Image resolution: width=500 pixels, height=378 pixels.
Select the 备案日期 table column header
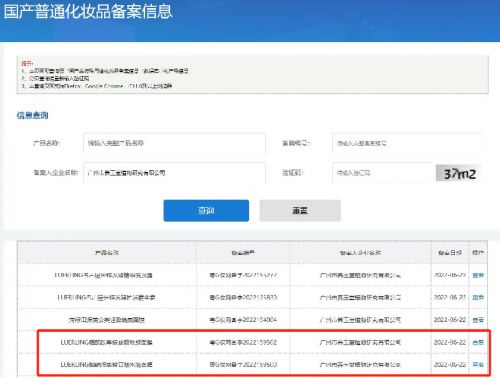[450, 253]
